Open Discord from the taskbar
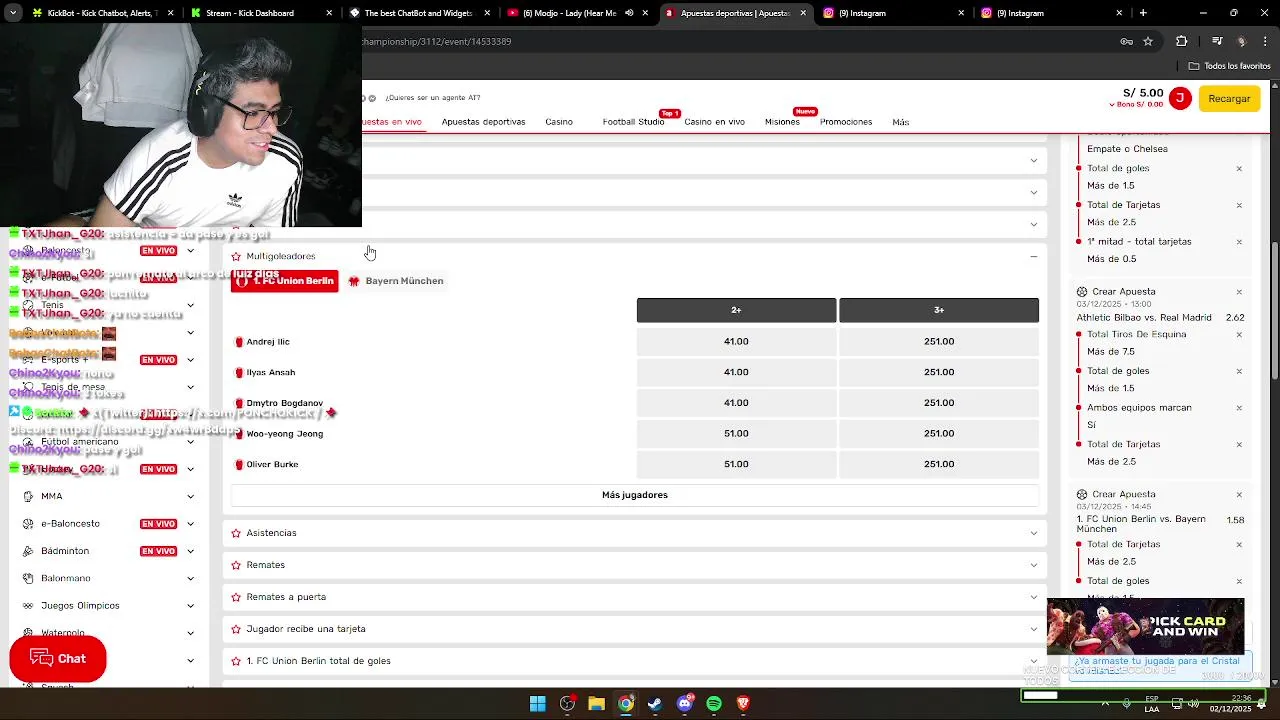Viewport: 1280px width, 720px height. [x=684, y=704]
